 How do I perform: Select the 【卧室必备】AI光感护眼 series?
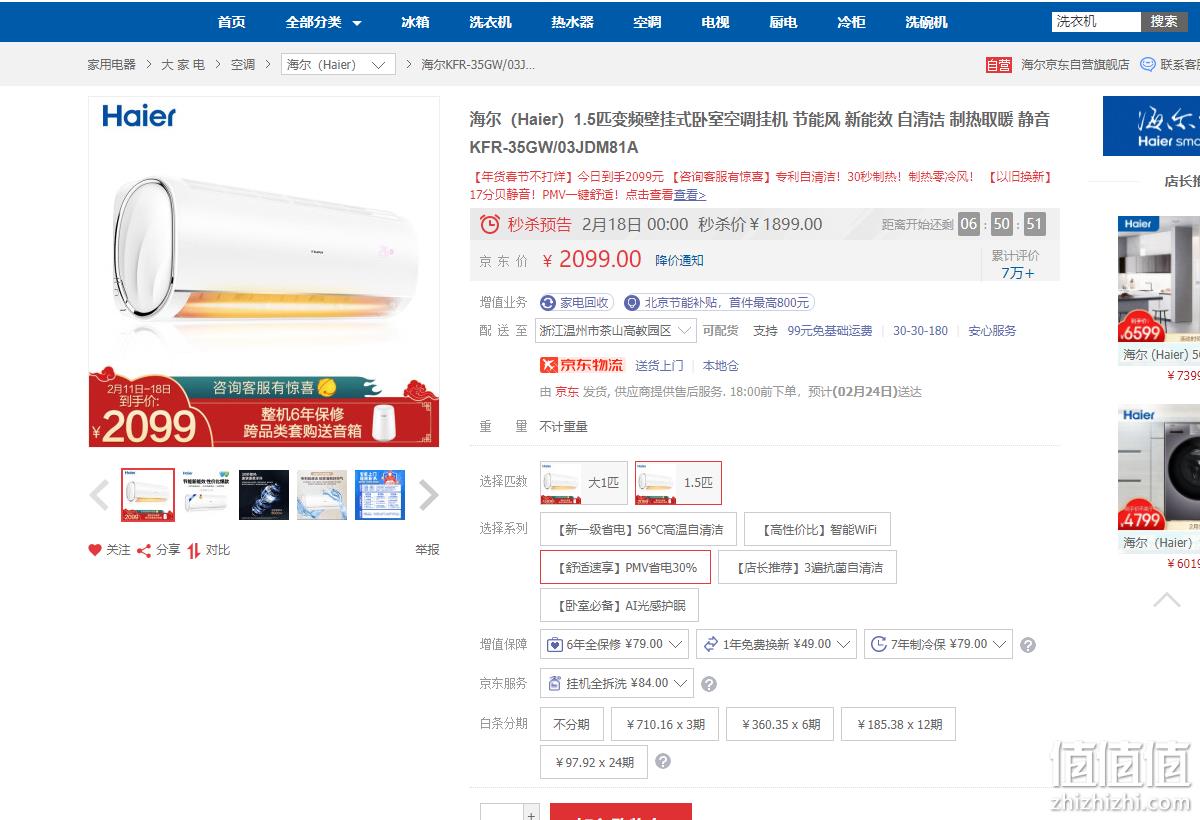point(619,605)
